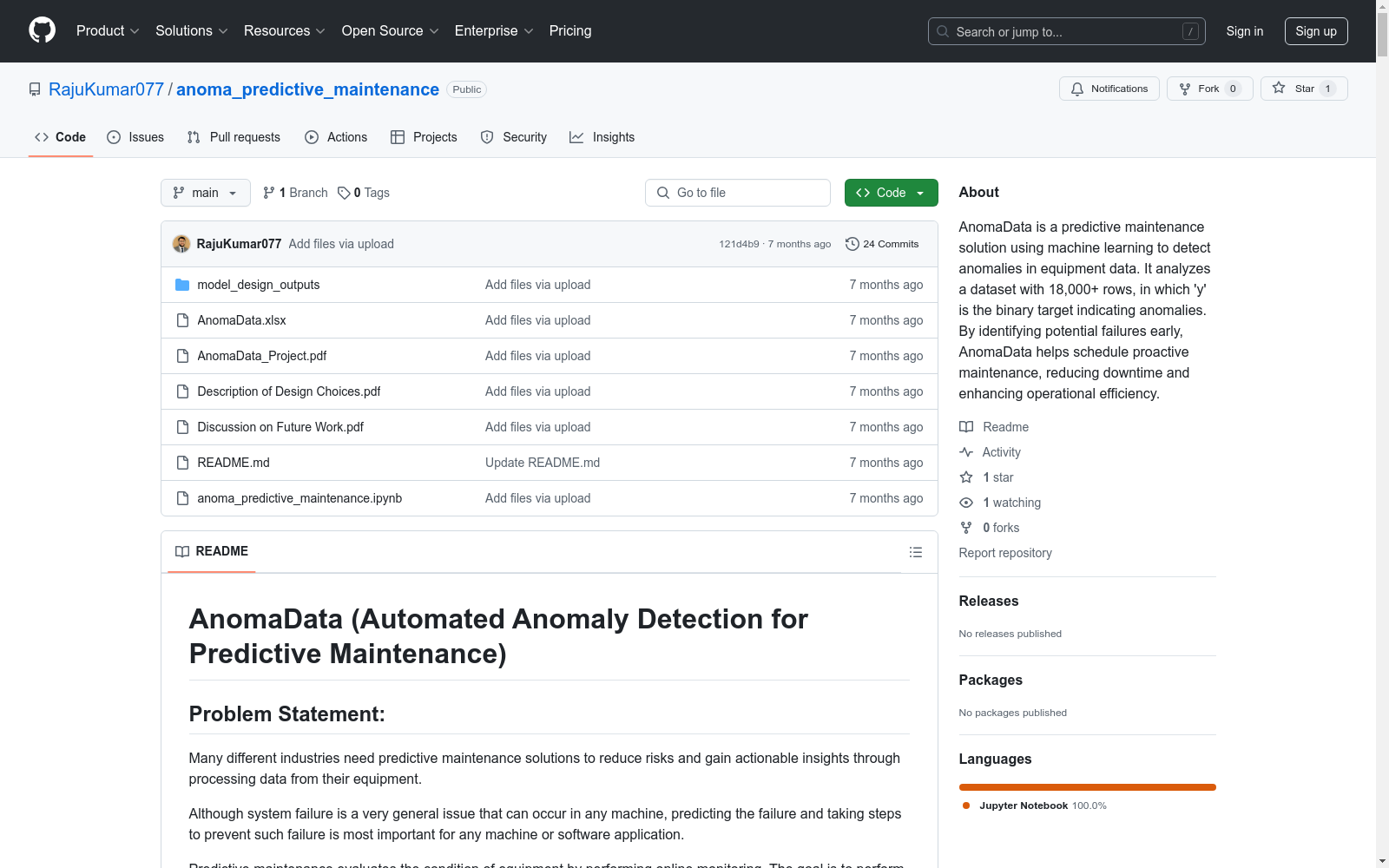Open README outline list icon
The image size is (1389, 868).
915,552
